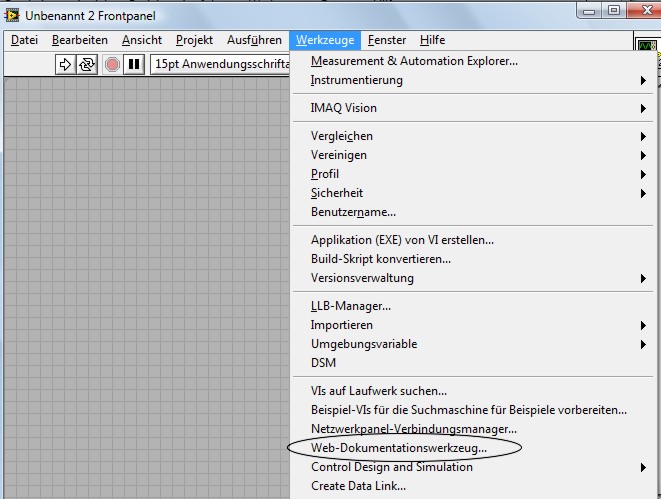Open the Hilfe menu
This screenshot has width=661, height=499.
pos(433,40)
